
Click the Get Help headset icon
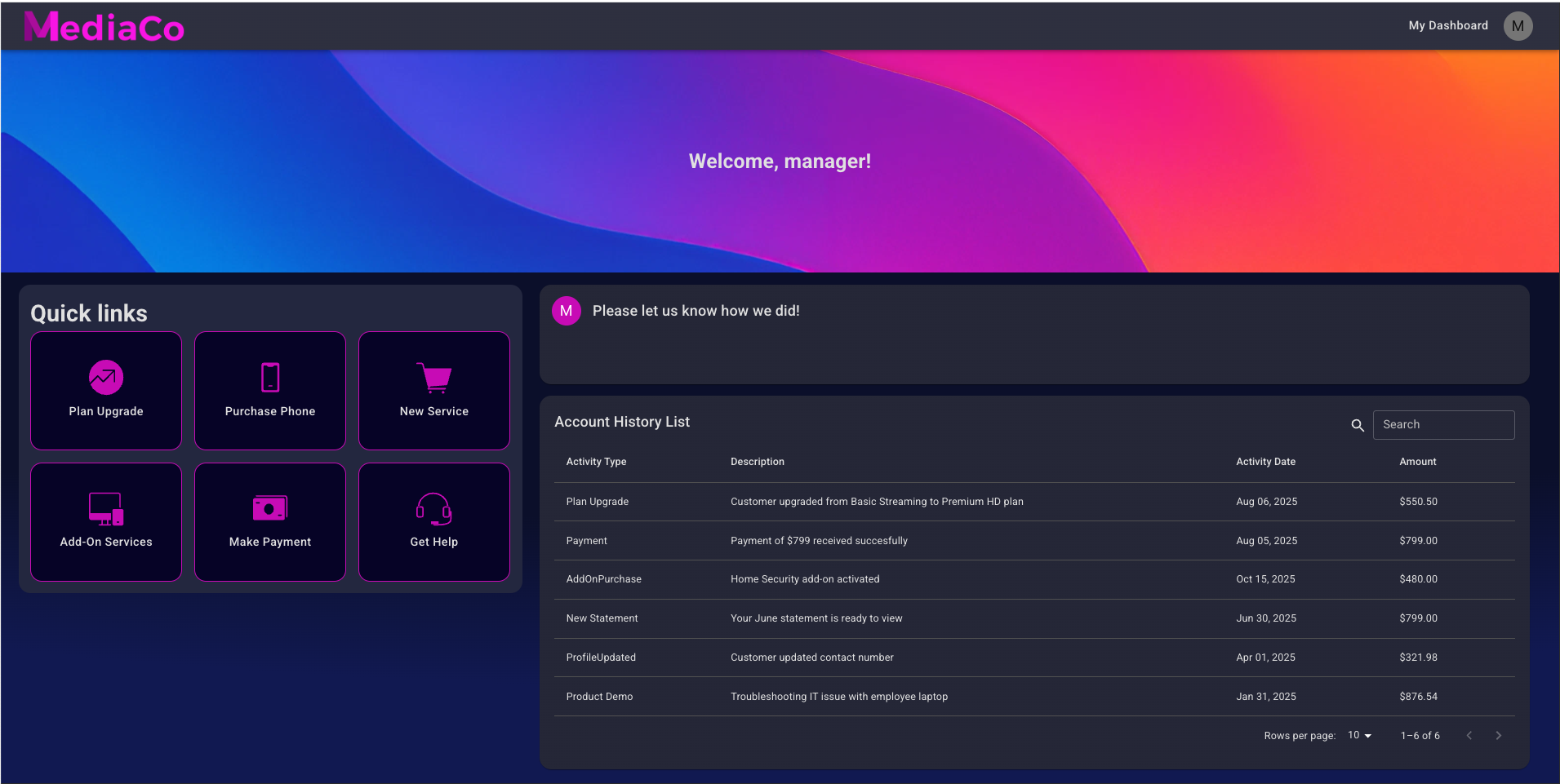pyautogui.click(x=434, y=509)
